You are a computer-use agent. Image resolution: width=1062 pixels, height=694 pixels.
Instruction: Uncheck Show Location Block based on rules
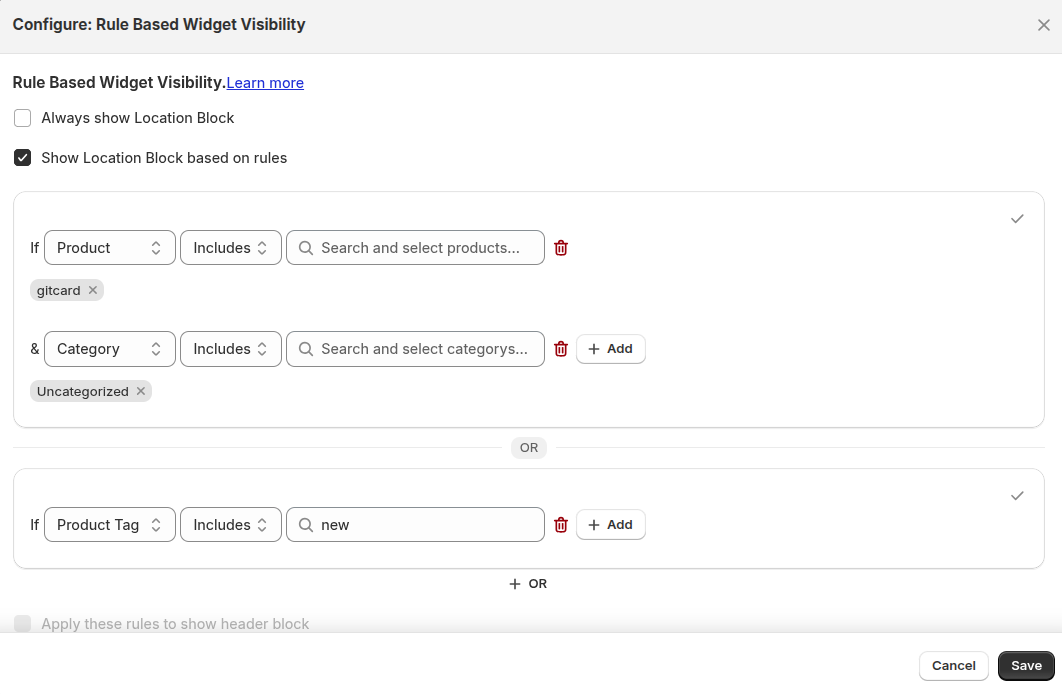(x=22, y=157)
